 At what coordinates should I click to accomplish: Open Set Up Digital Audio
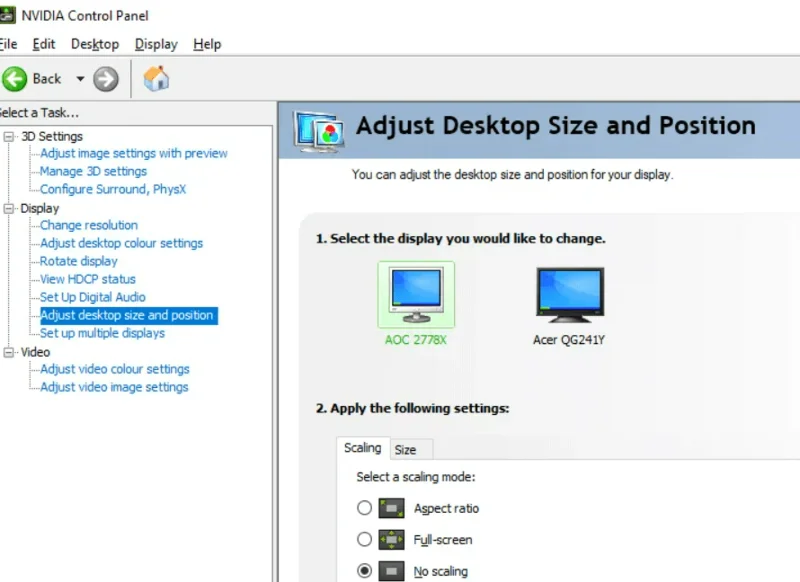[93, 297]
